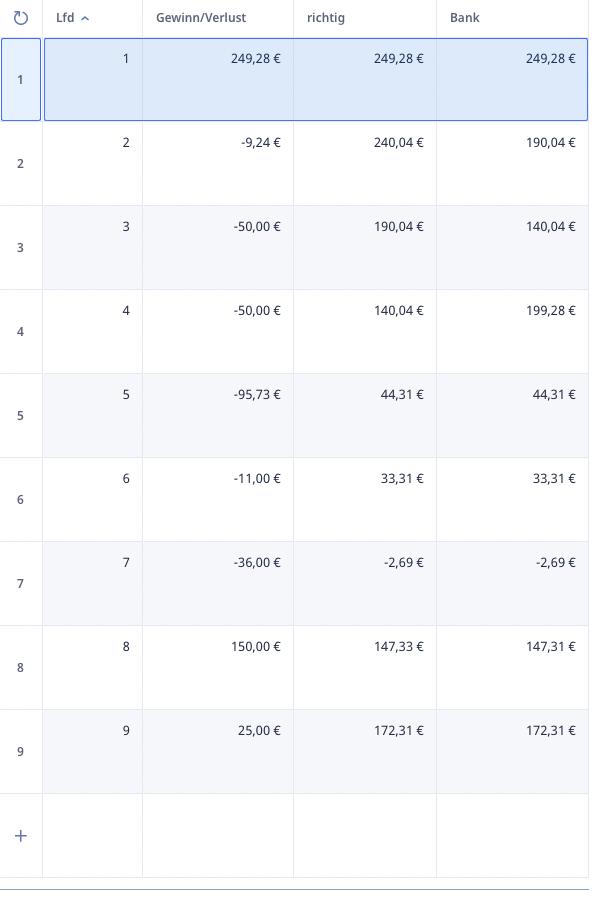Screen dimensions: 608x899
Task: Click Bank cell showing 199,28 €
Action: [x=512, y=331]
